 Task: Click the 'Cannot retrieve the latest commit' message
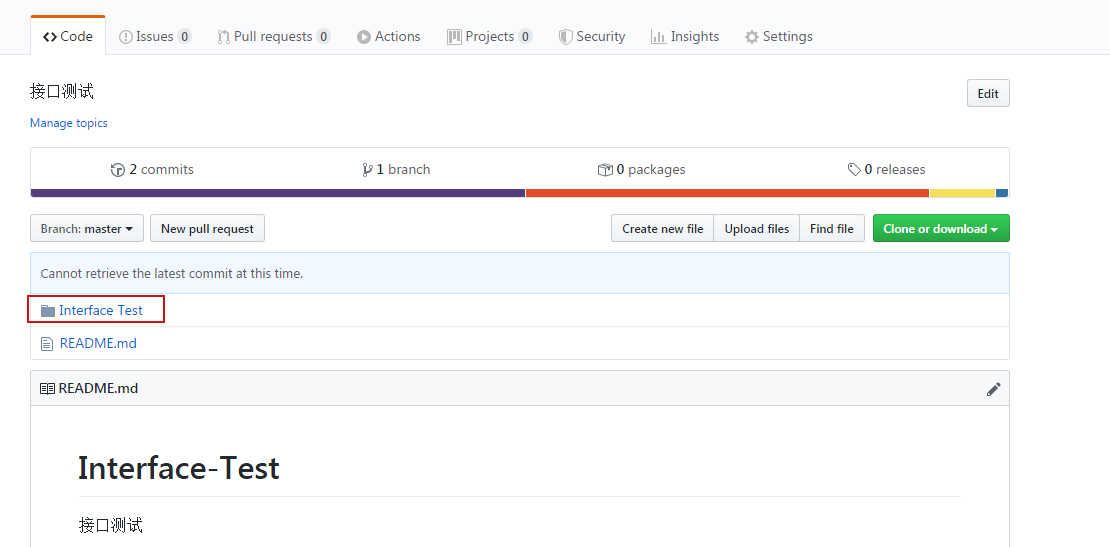172,273
